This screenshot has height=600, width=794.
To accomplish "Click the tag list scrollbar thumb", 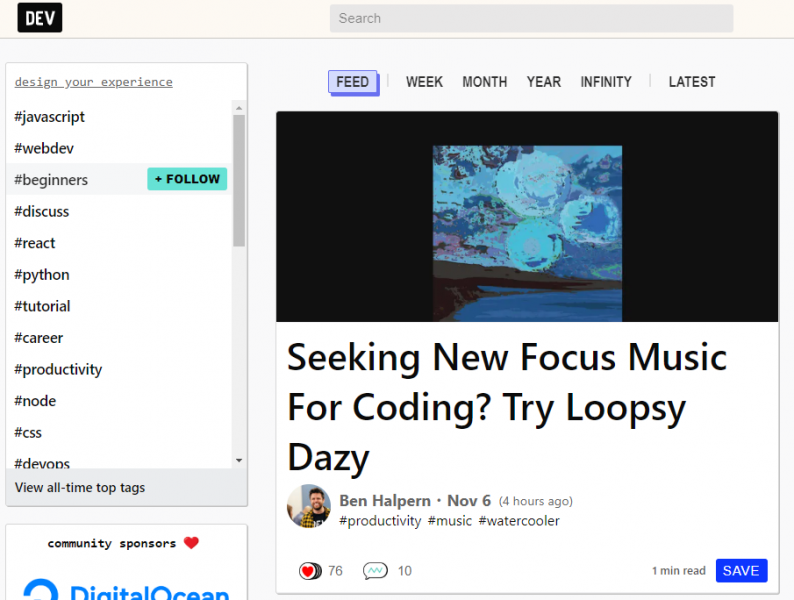I will pyautogui.click(x=239, y=181).
